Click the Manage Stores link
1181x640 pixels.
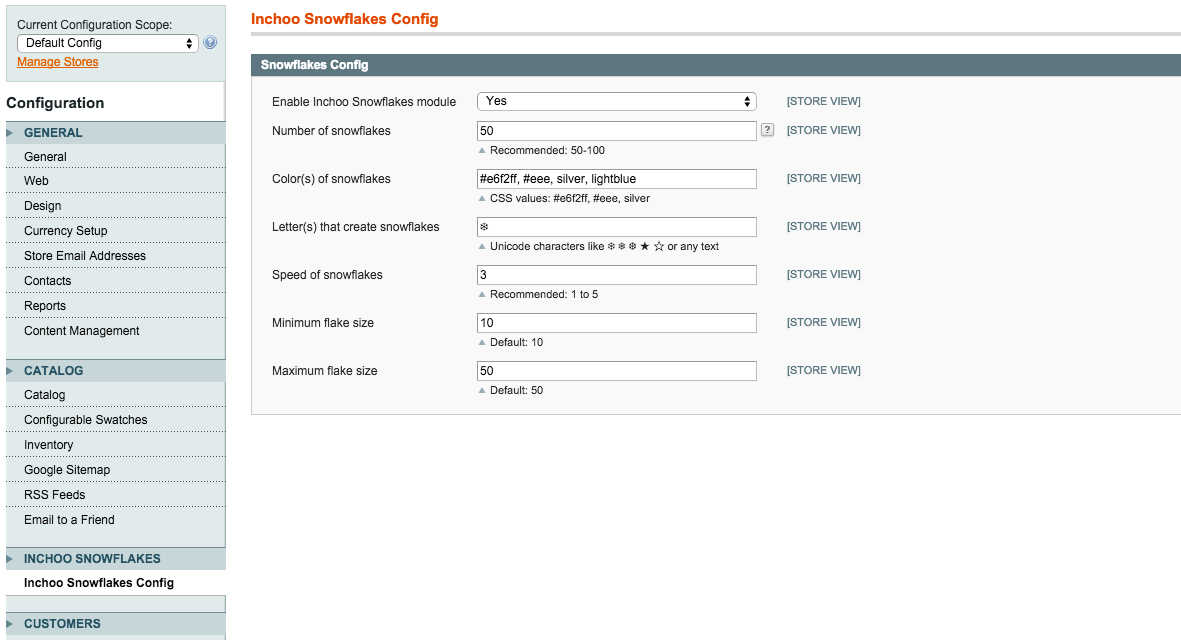click(58, 62)
